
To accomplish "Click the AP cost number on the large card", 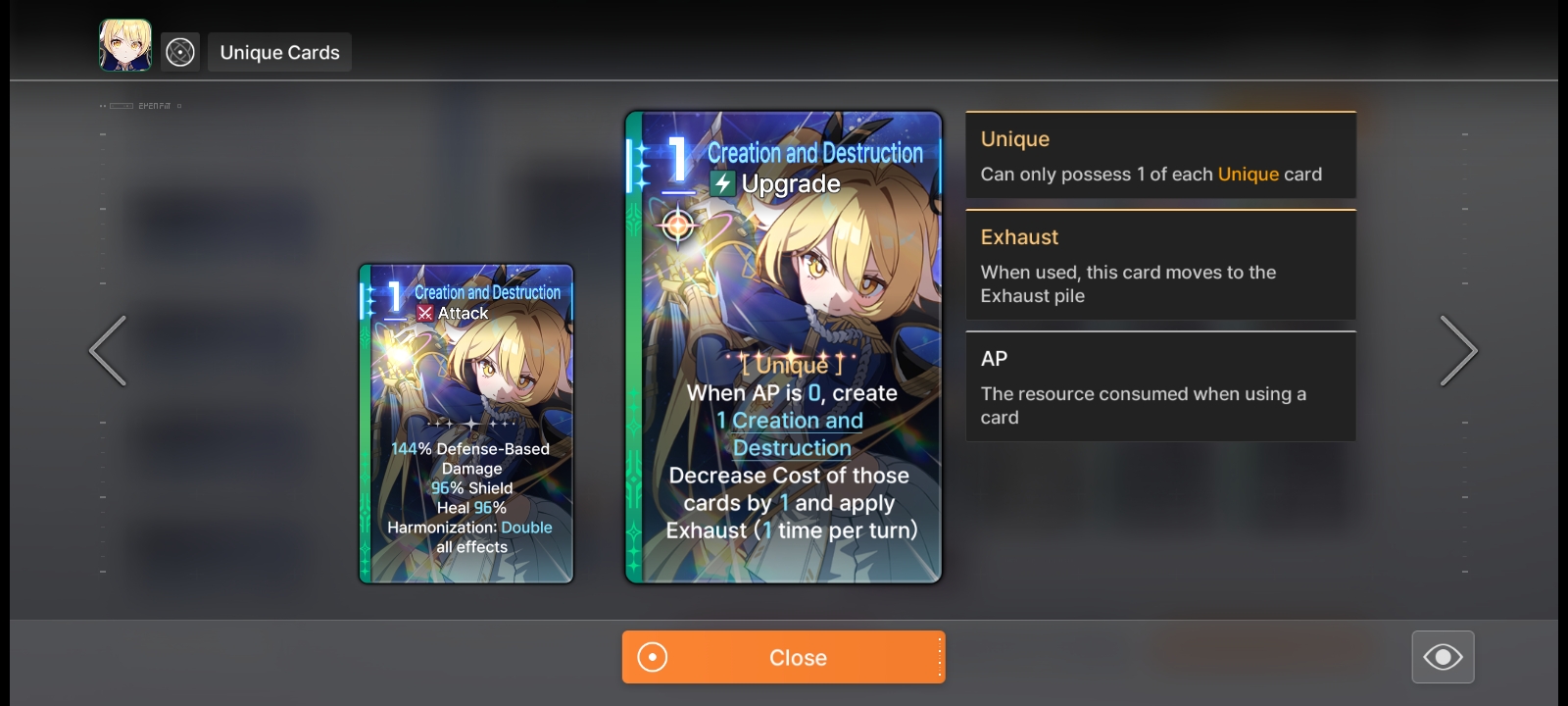I will coord(677,159).
